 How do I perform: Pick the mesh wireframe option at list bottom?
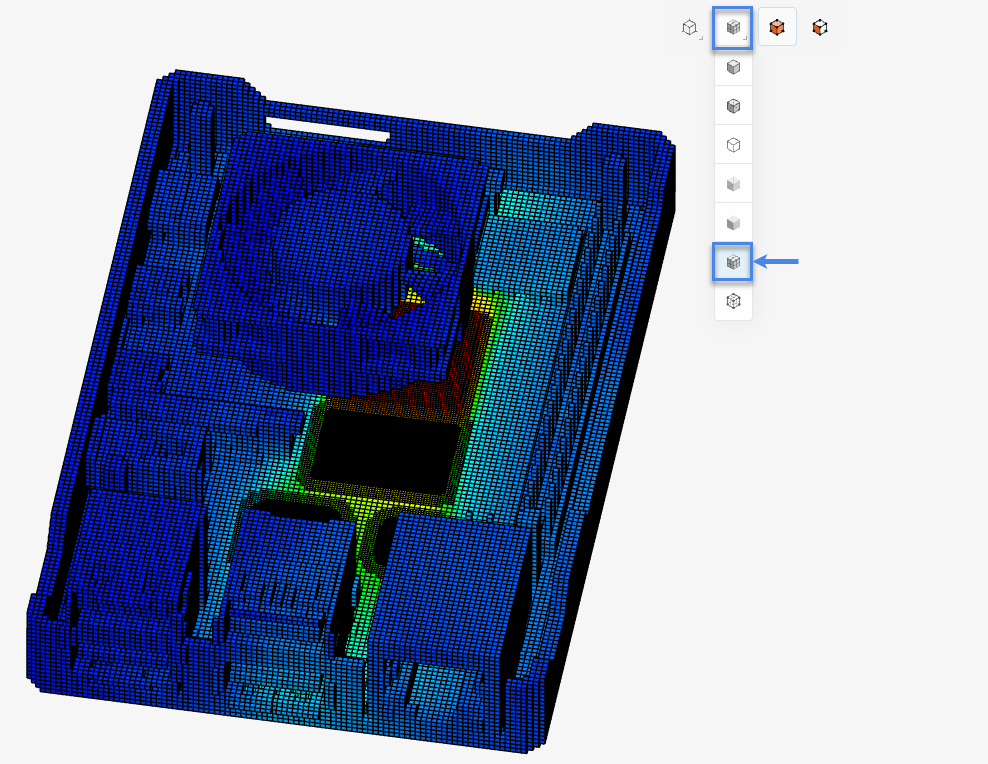tap(733, 301)
